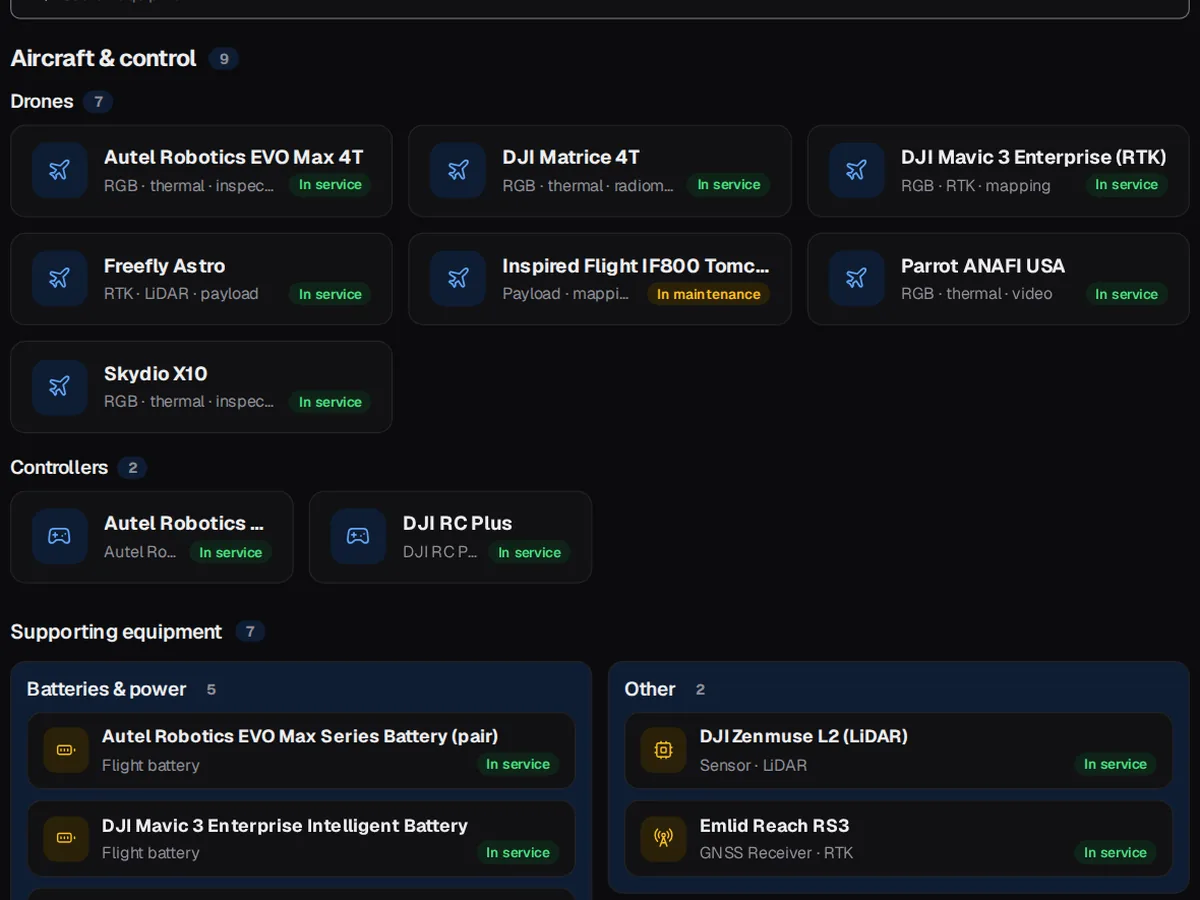Viewport: 1200px width, 900px height.
Task: Click the RGB · thermal · video tags
Action: click(977, 293)
